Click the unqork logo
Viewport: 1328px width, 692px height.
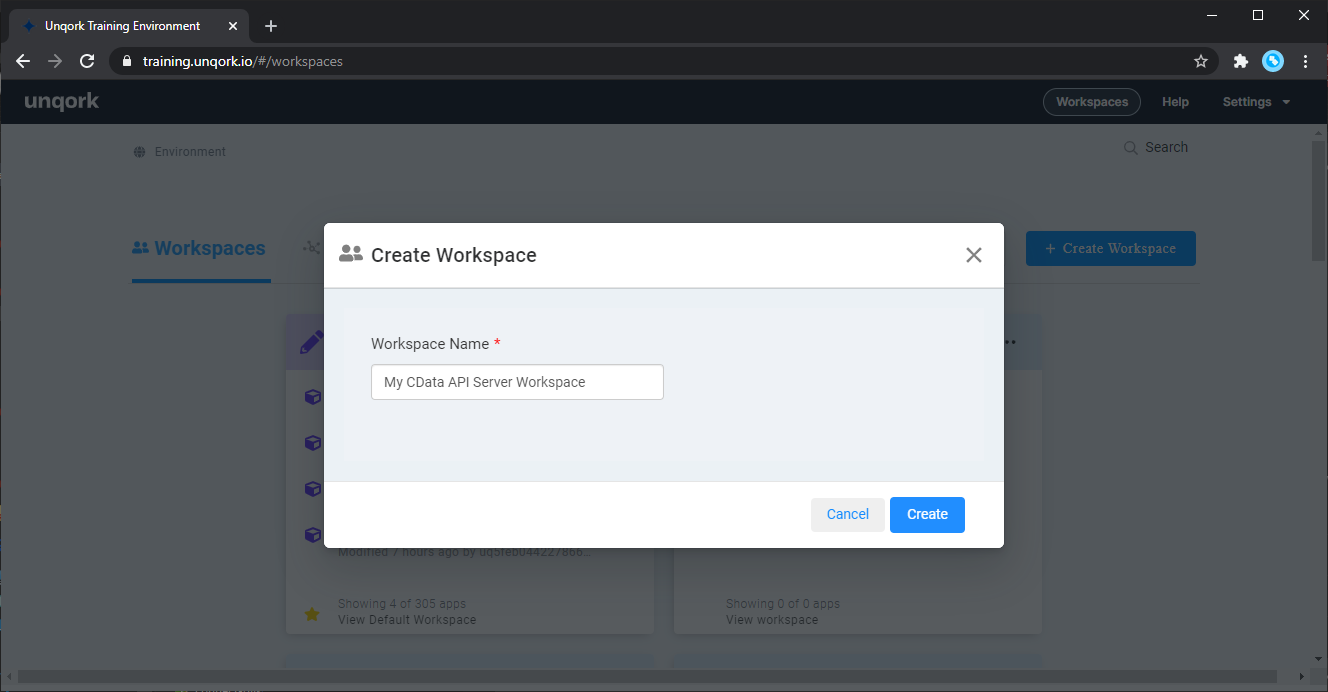pos(62,102)
